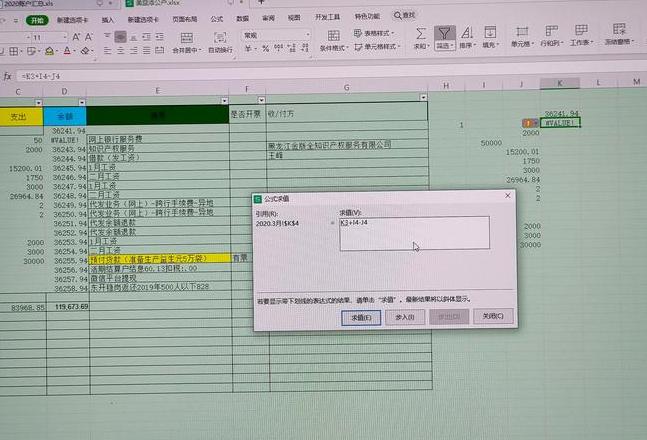Apply justify alignment
This screenshot has width=647, height=440.
147,50
